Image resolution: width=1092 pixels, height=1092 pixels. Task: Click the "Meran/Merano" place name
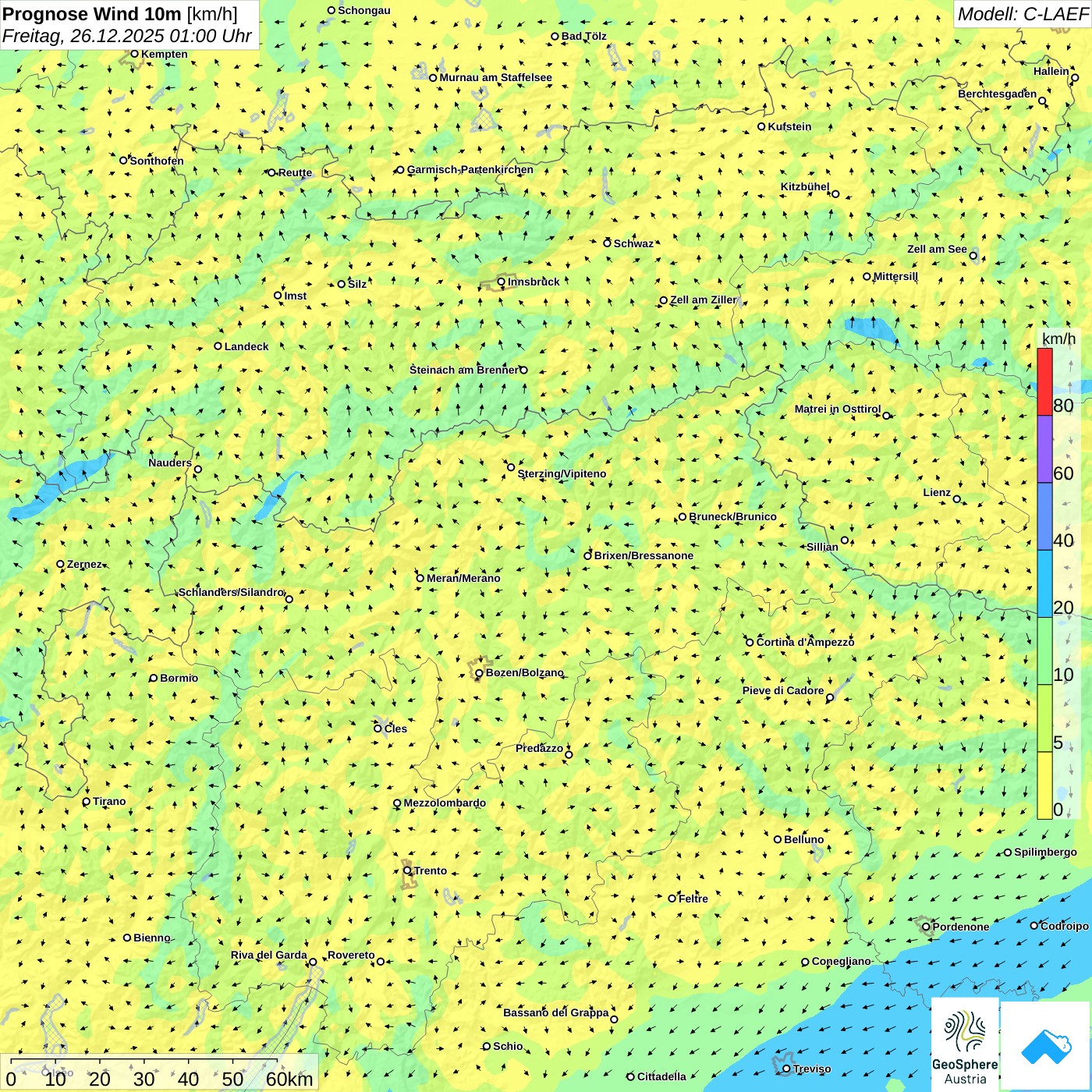pyautogui.click(x=463, y=578)
